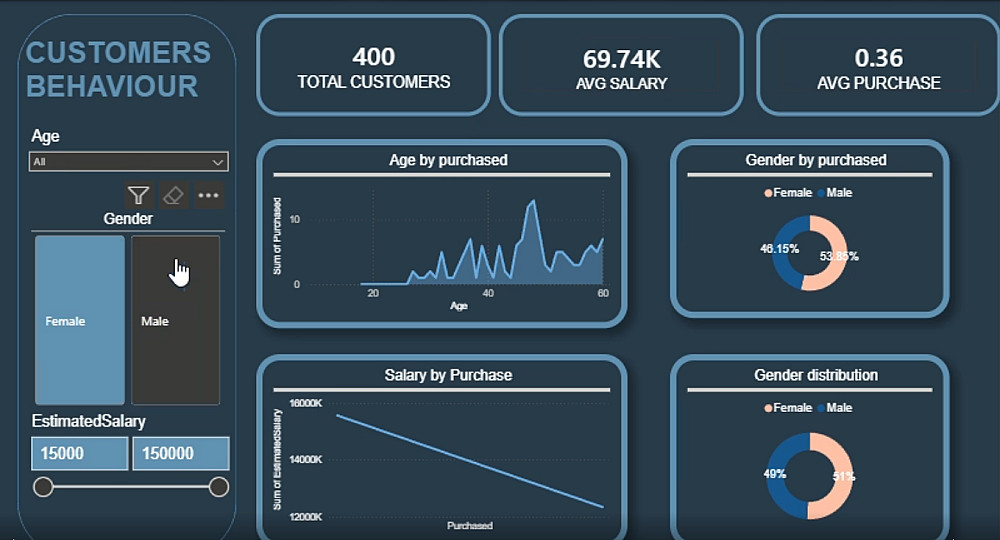Click Female legend in Gender distribution
This screenshot has height=540, width=1000.
coord(788,407)
